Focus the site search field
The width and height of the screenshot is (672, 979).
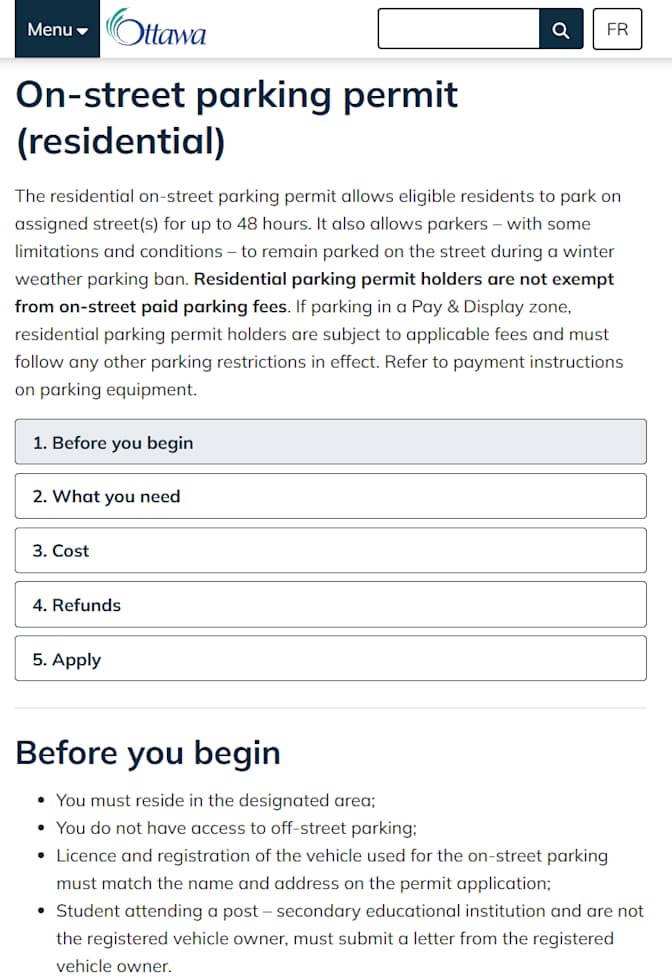pos(458,29)
